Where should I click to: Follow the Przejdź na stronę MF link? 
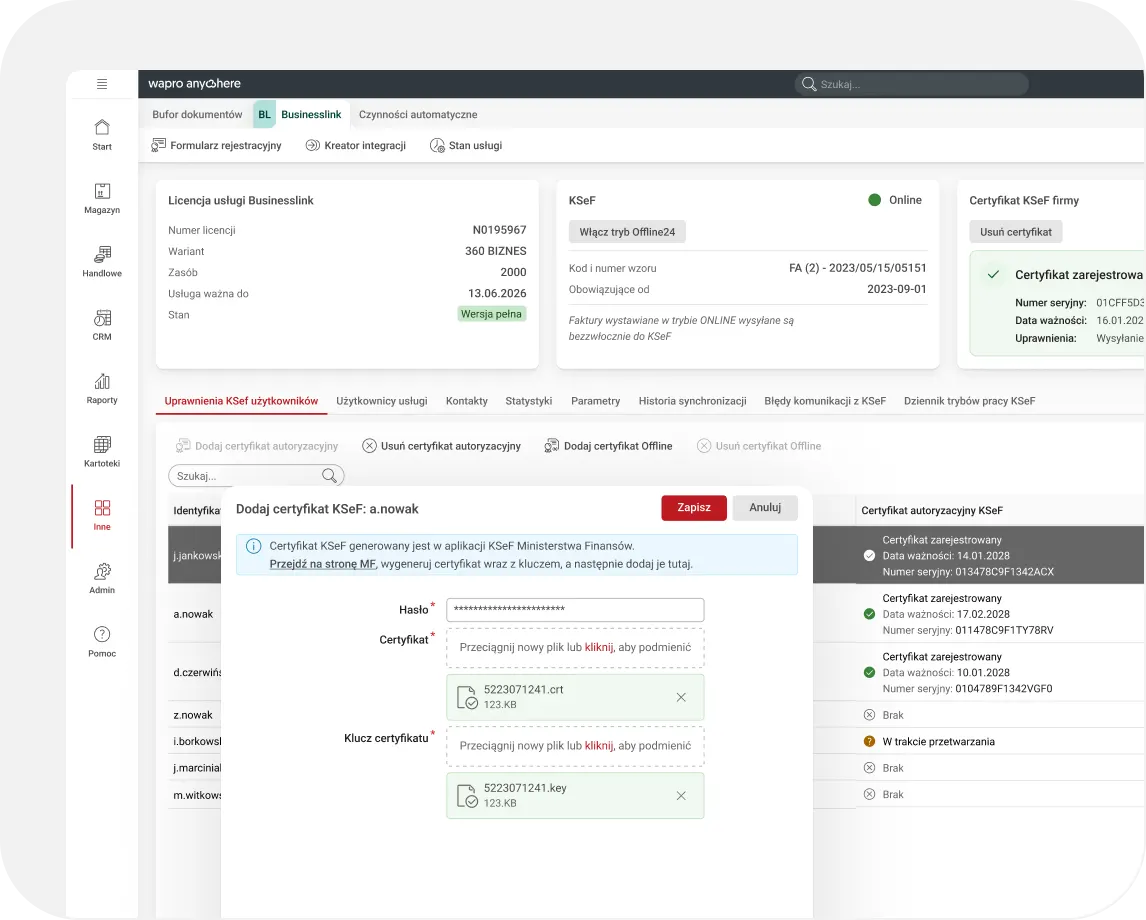pos(322,564)
